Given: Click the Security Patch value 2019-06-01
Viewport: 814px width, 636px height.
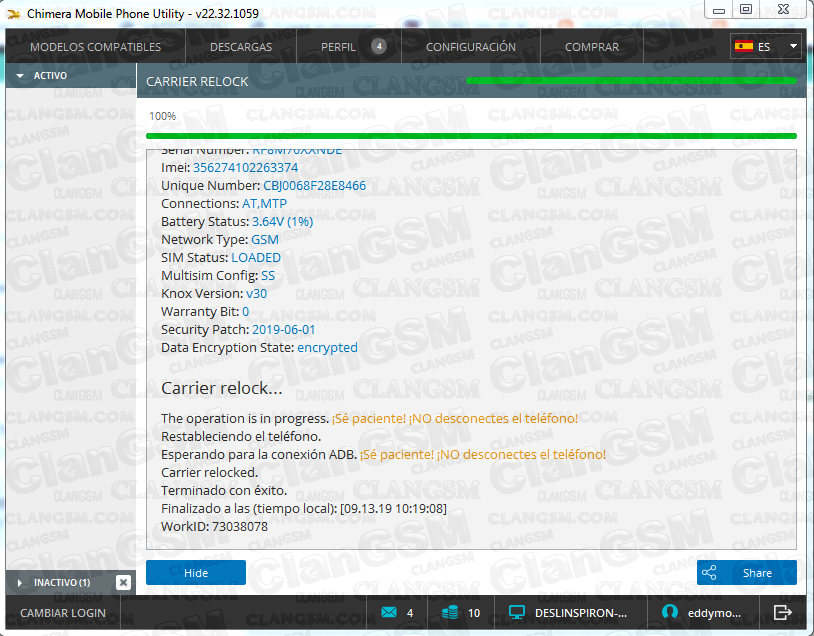Looking at the screenshot, I should [283, 330].
